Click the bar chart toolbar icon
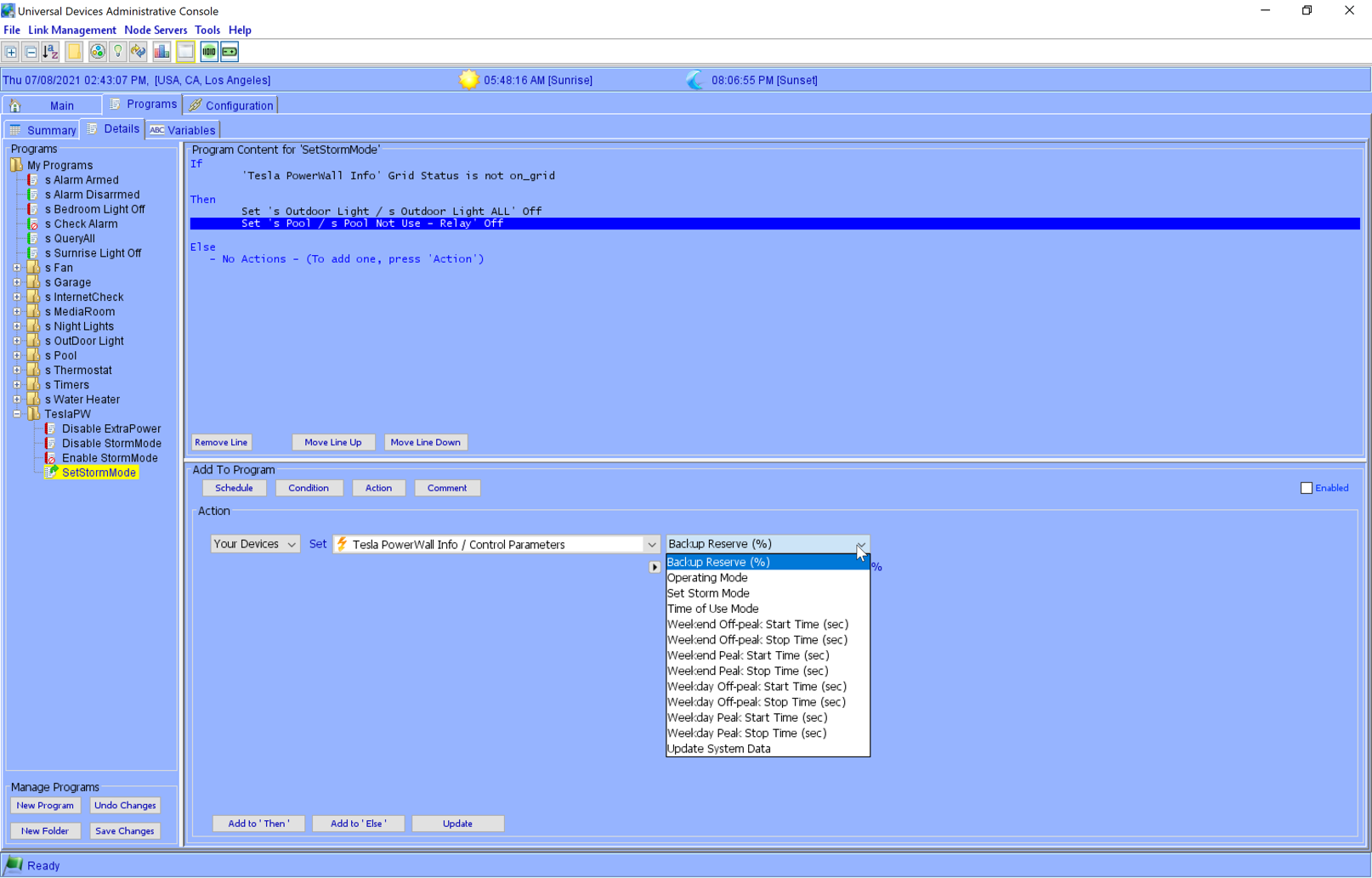The image size is (1372, 878). [162, 52]
